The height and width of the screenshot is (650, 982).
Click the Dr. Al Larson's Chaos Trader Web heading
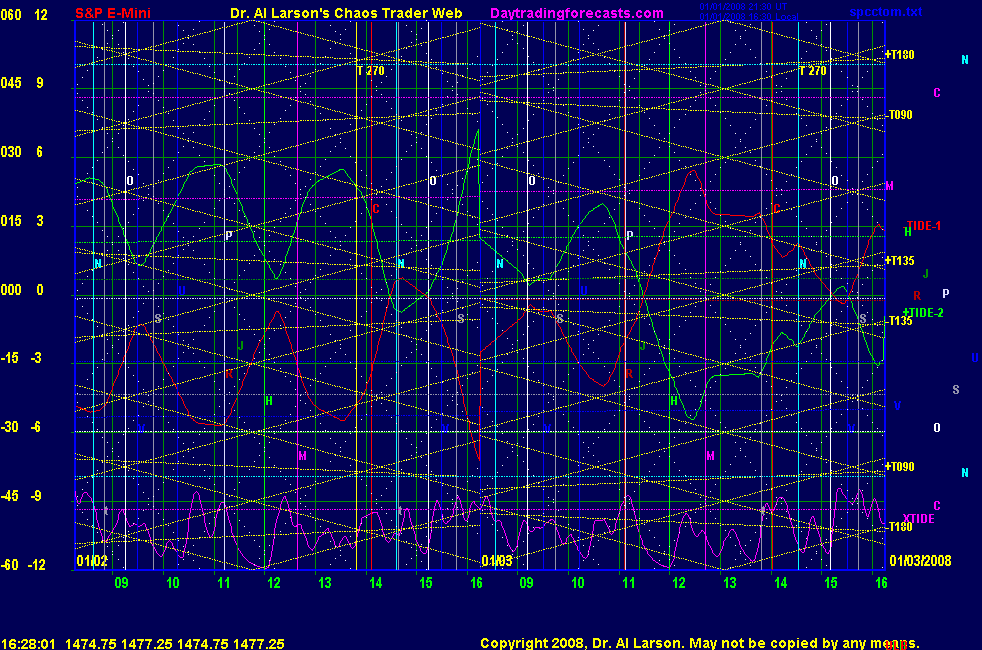point(346,13)
